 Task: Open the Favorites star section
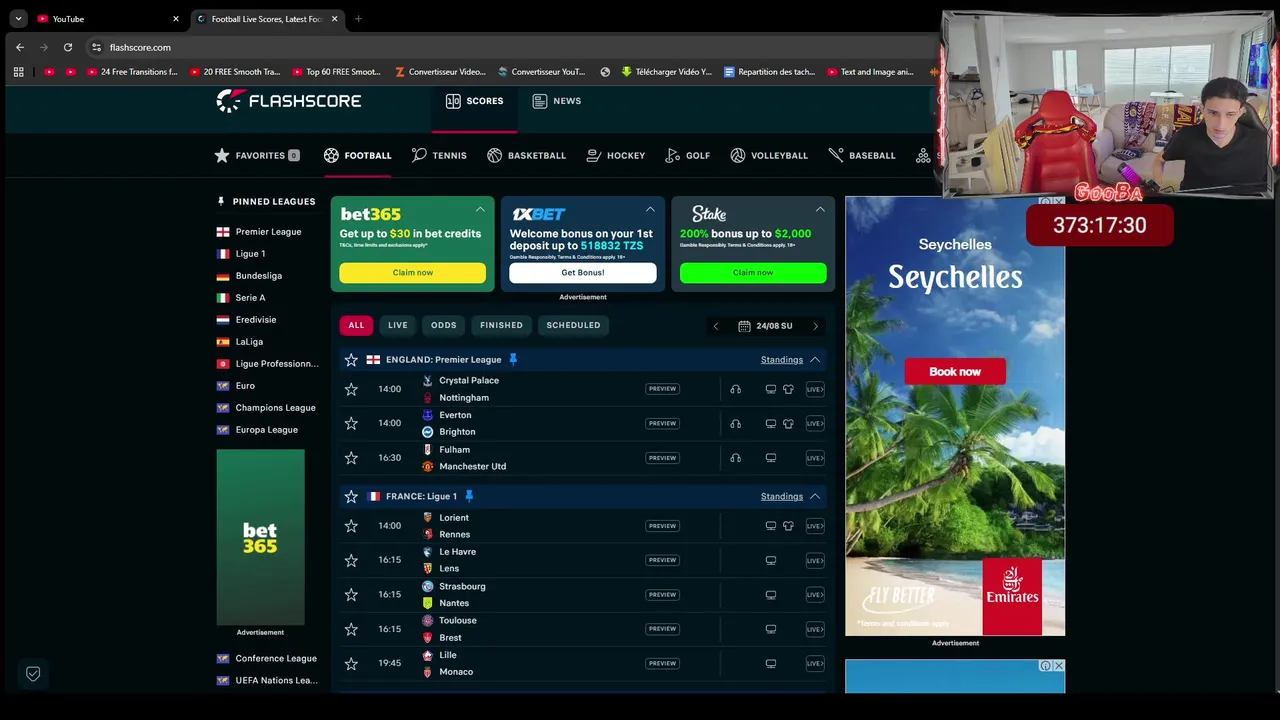(x=257, y=155)
